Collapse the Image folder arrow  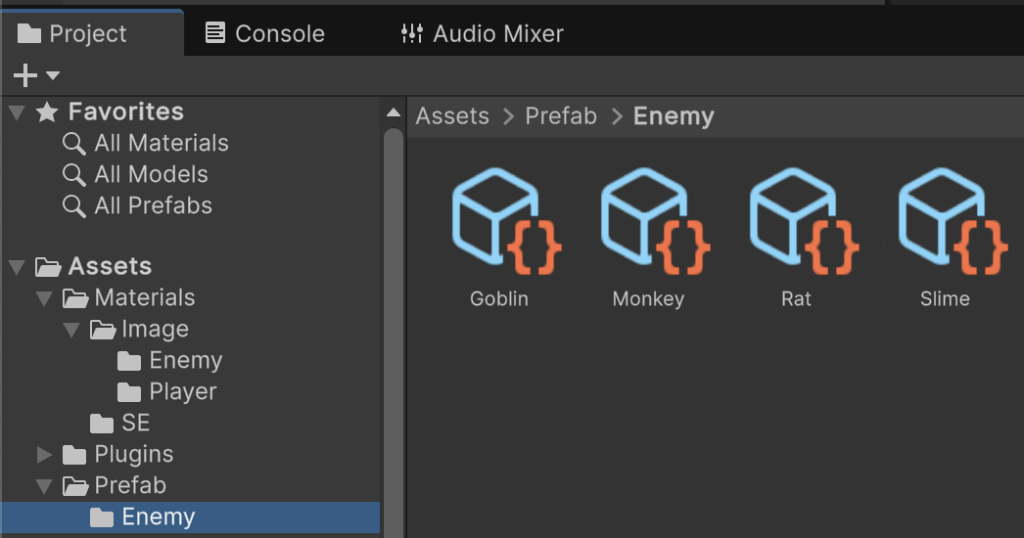tap(71, 330)
